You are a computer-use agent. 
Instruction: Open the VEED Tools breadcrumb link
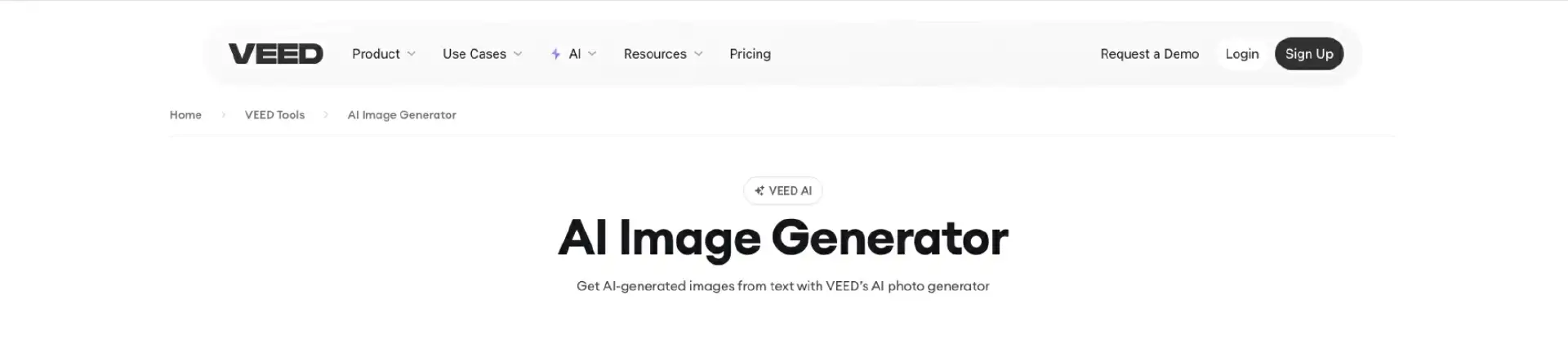pos(274,115)
